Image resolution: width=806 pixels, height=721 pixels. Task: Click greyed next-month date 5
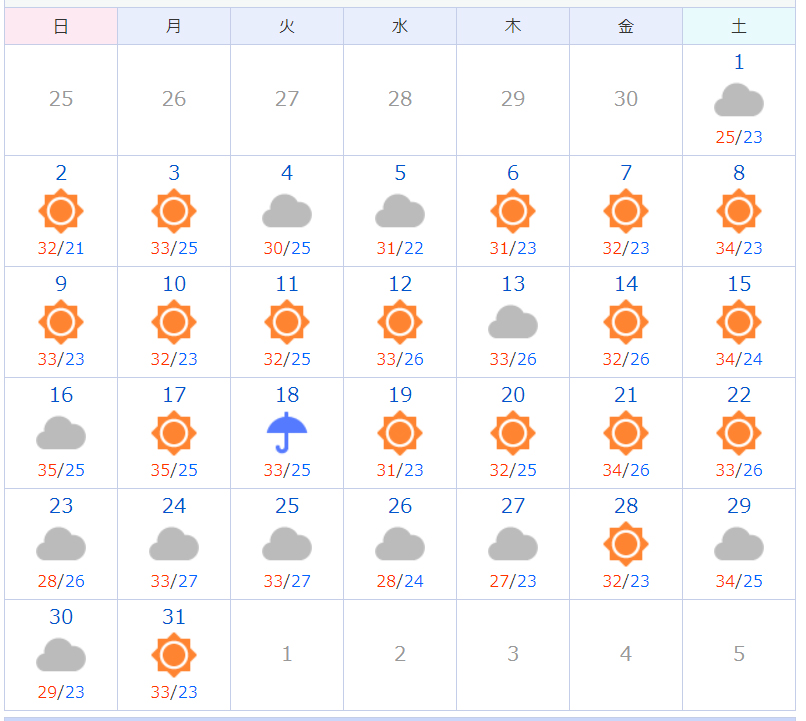point(739,654)
